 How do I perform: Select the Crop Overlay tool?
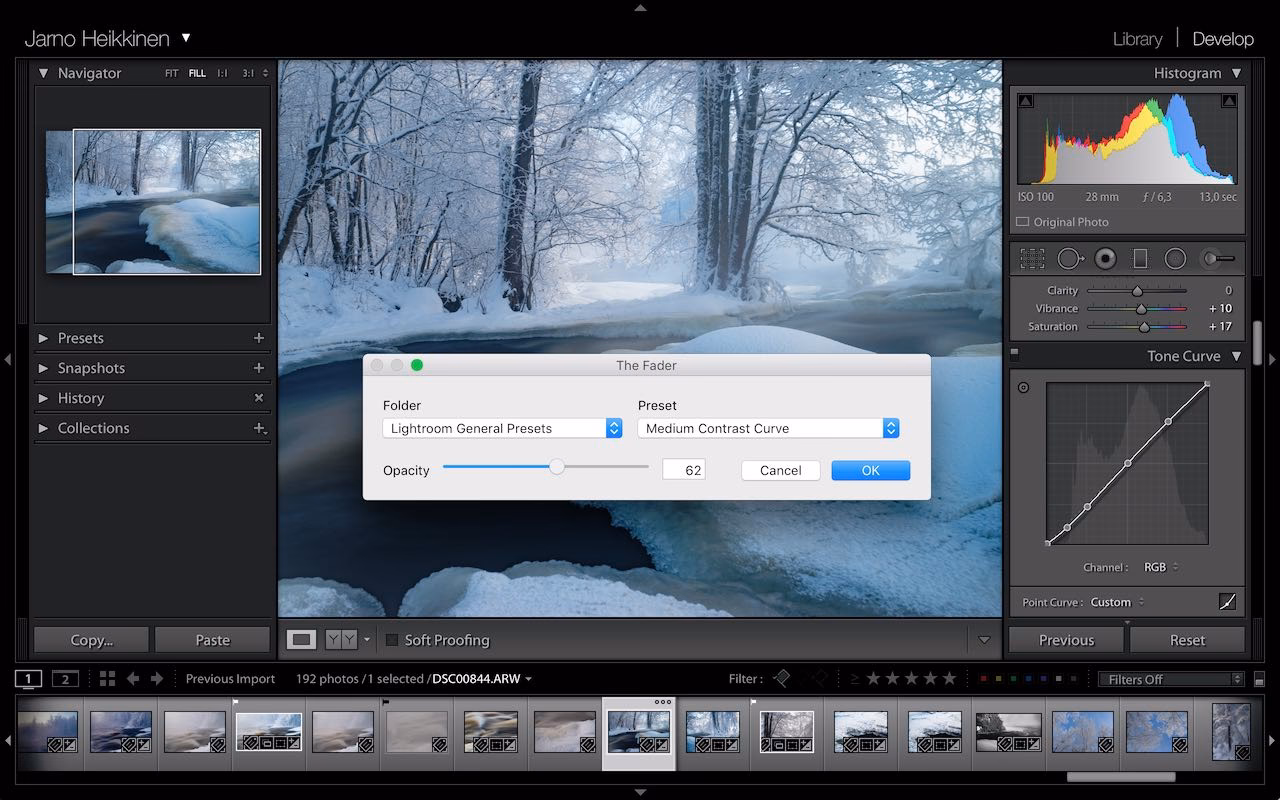tap(1032, 259)
